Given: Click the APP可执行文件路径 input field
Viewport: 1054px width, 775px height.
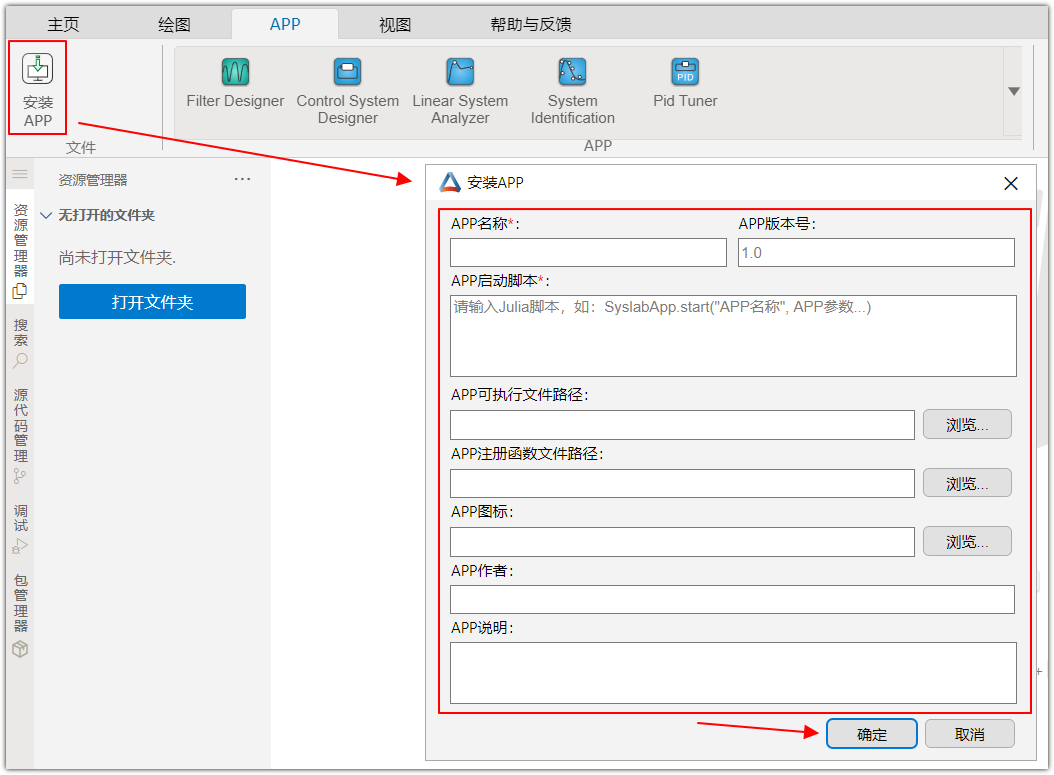Looking at the screenshot, I should (682, 425).
